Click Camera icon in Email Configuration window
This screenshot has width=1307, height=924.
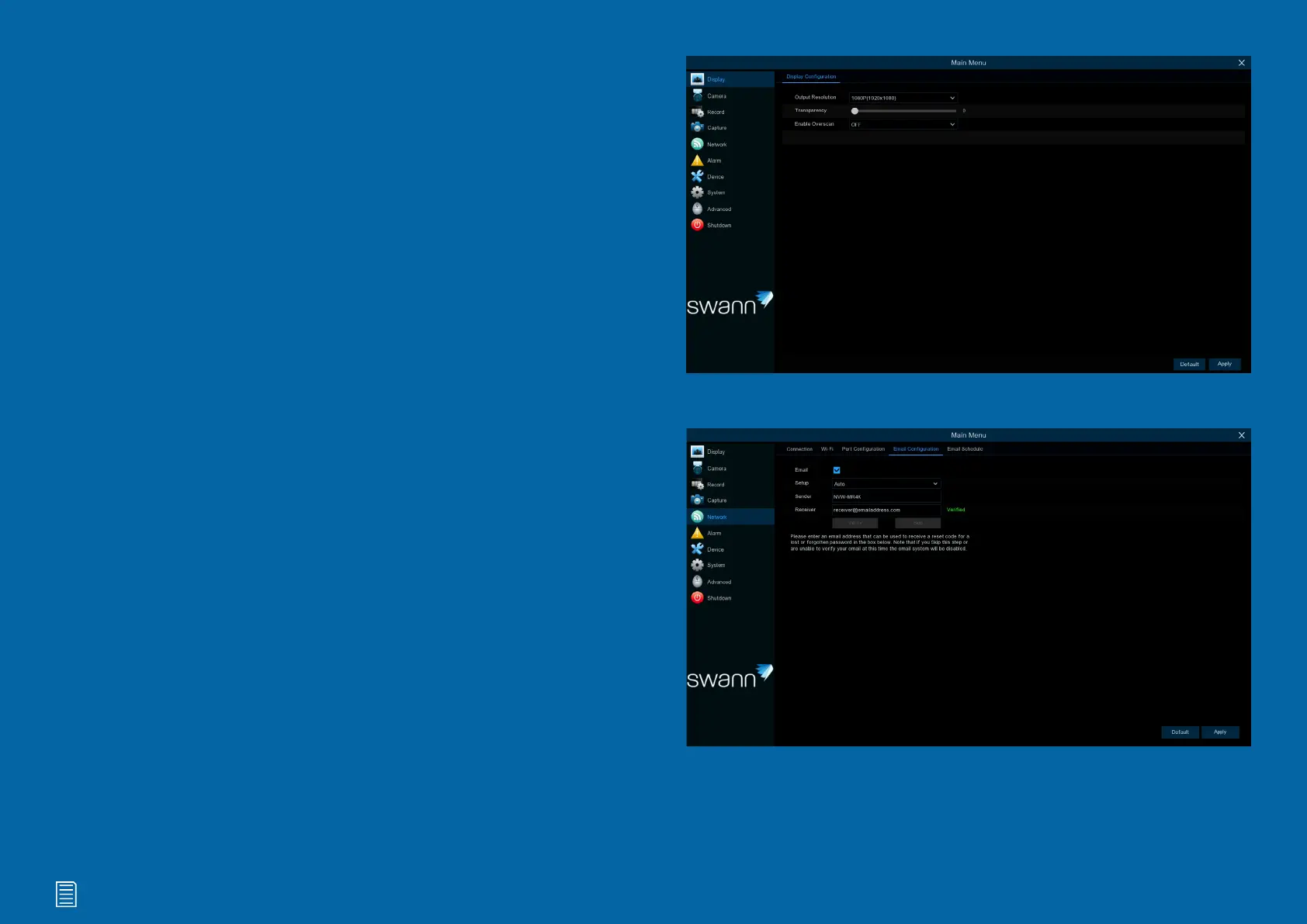pyautogui.click(x=697, y=468)
